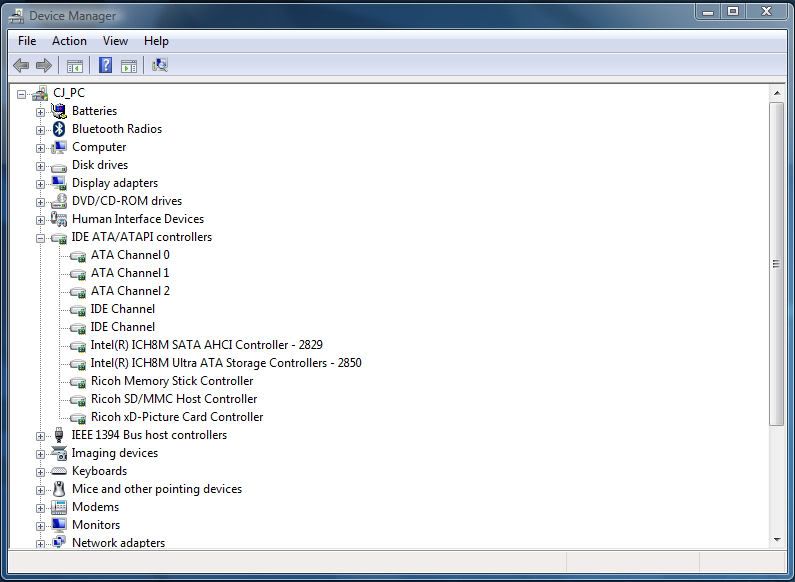Click the Human Interface Devices icon
The width and height of the screenshot is (795, 582).
[59, 219]
